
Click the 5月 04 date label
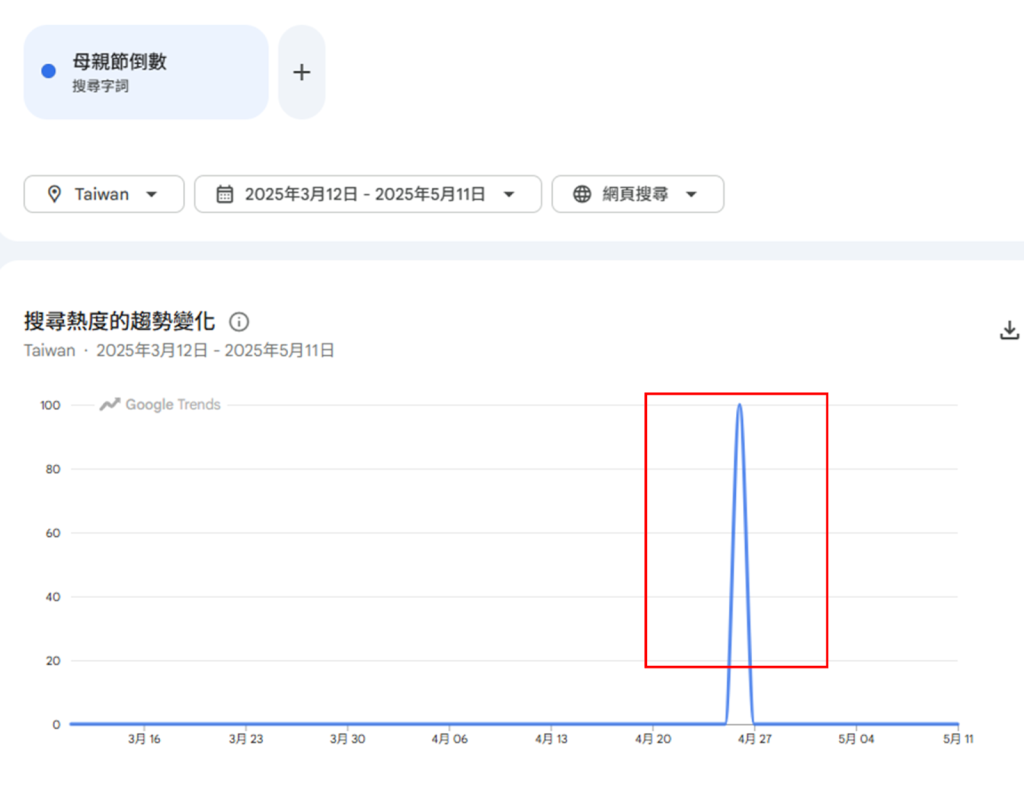(x=855, y=739)
